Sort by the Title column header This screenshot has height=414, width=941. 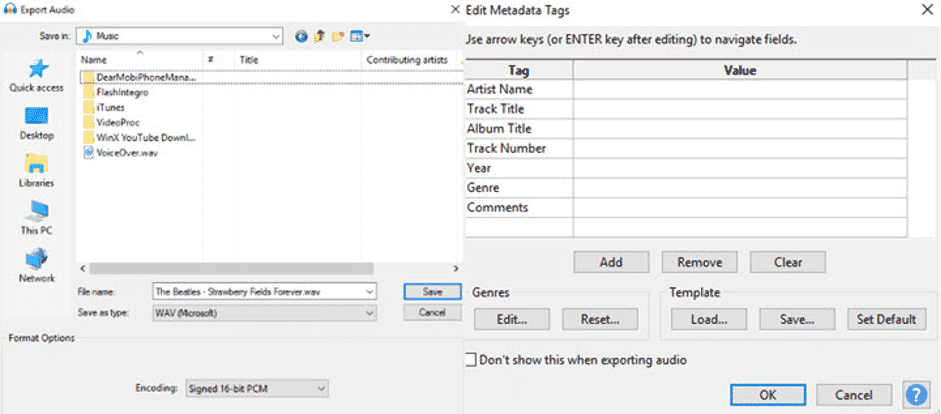298,59
